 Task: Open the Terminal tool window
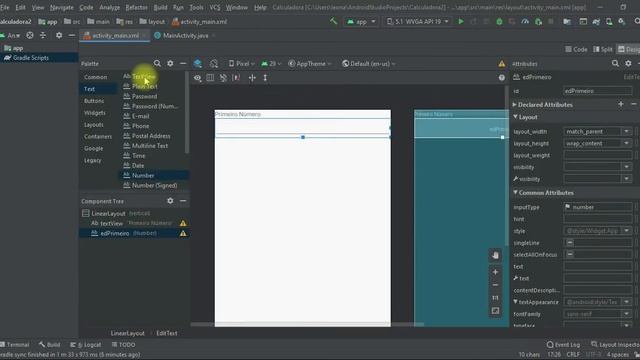(15, 344)
